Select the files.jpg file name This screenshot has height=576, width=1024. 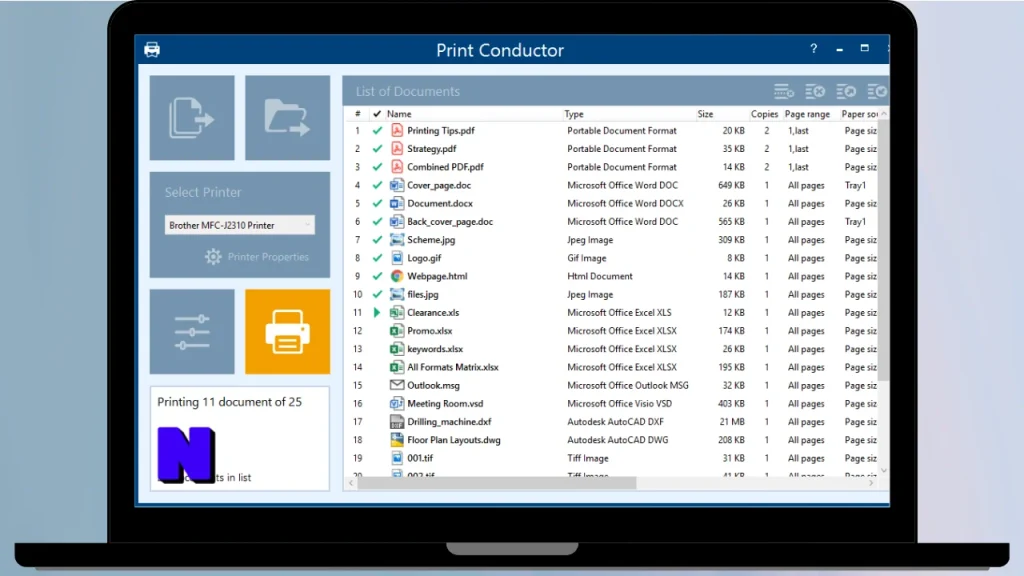[x=423, y=295]
